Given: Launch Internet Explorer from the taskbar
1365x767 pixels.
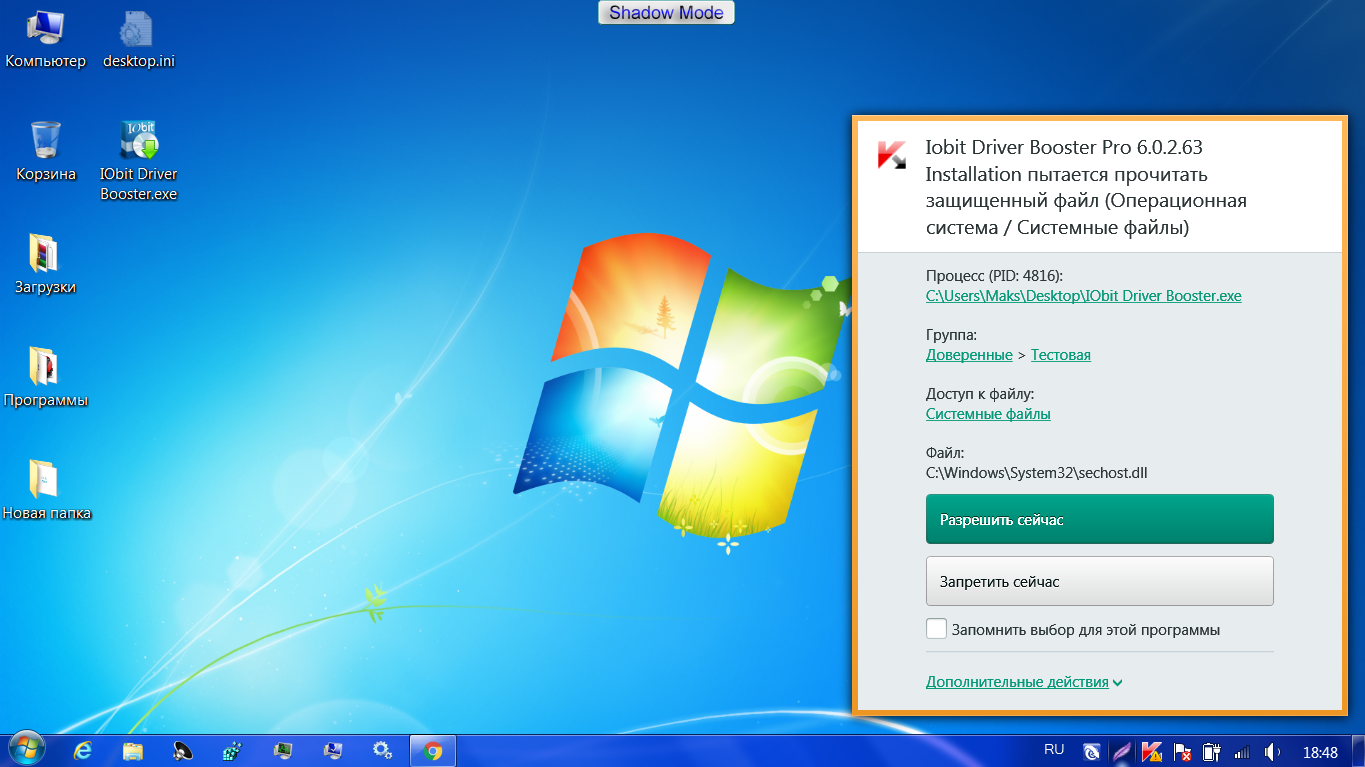Looking at the screenshot, I should click(x=84, y=751).
